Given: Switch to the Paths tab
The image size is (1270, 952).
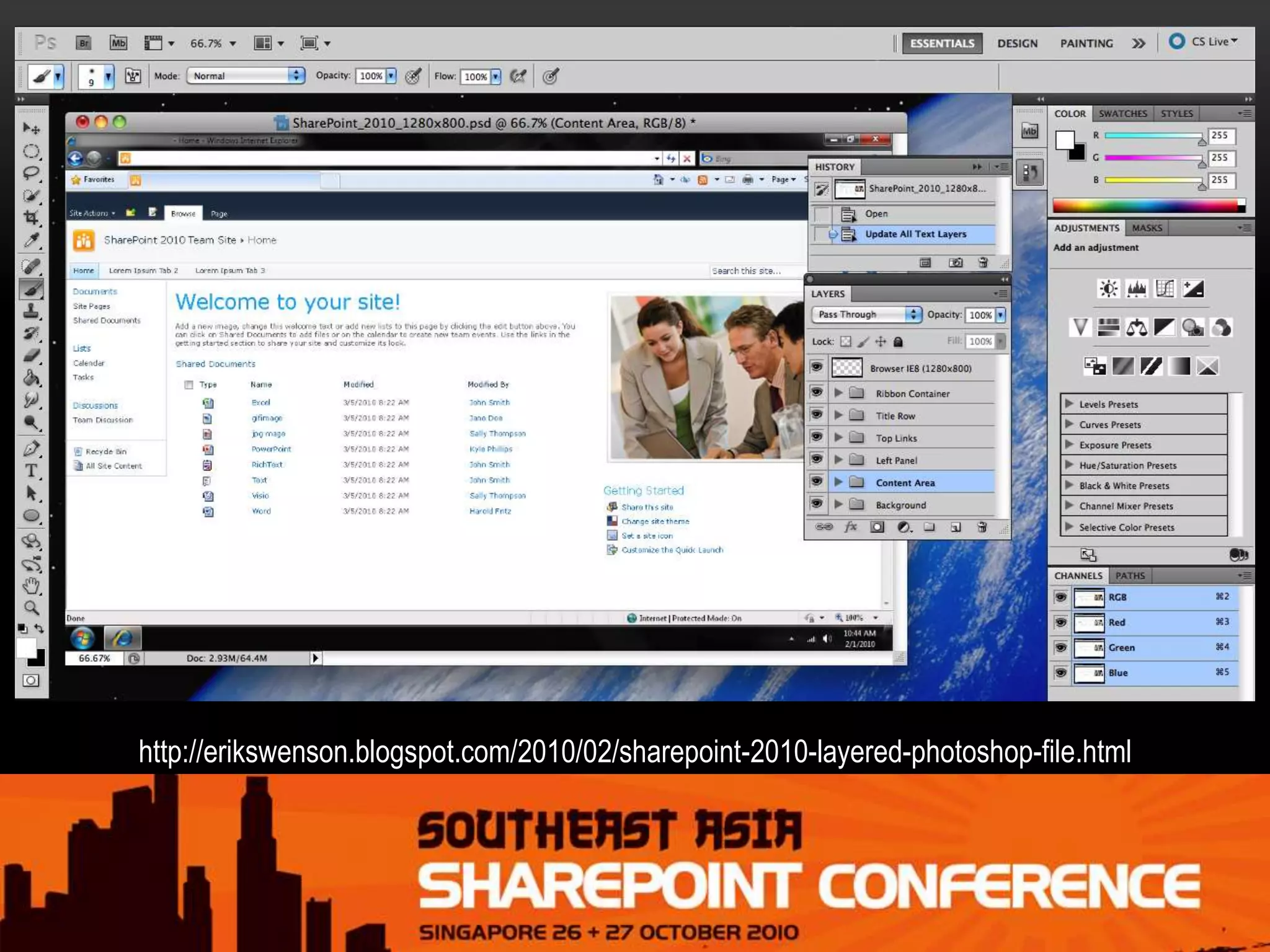Looking at the screenshot, I should click(x=1130, y=575).
